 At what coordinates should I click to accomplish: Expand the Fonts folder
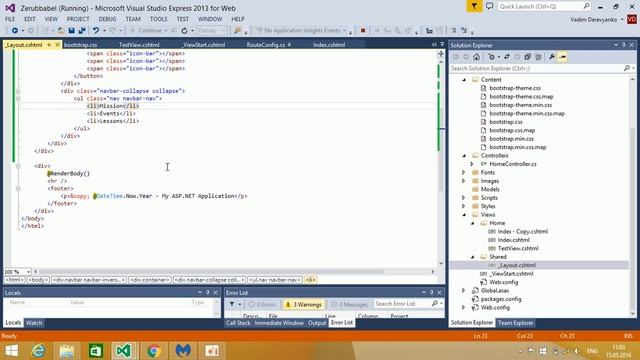pyautogui.click(x=464, y=172)
